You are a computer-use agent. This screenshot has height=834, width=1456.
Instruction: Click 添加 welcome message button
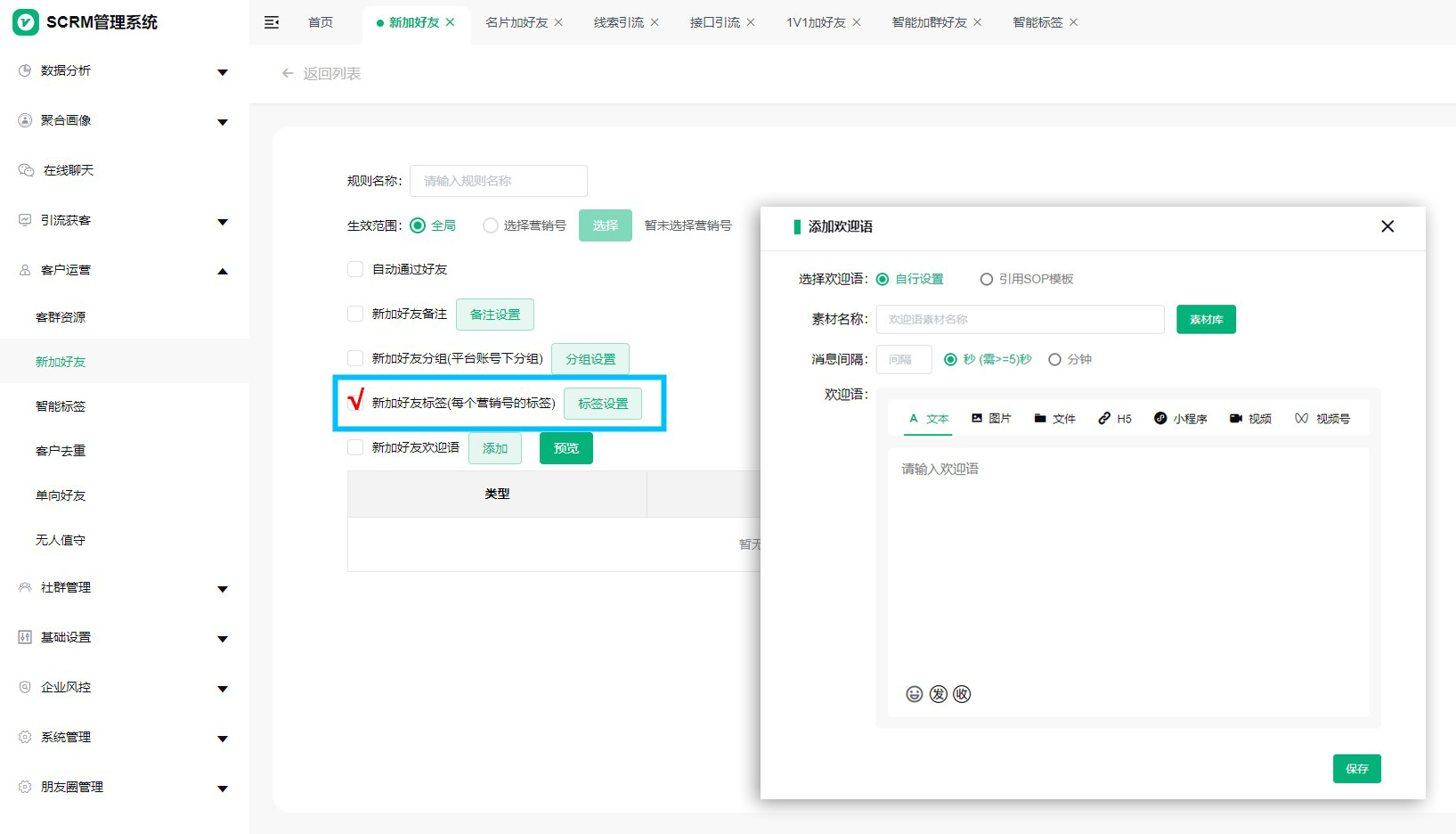point(495,448)
